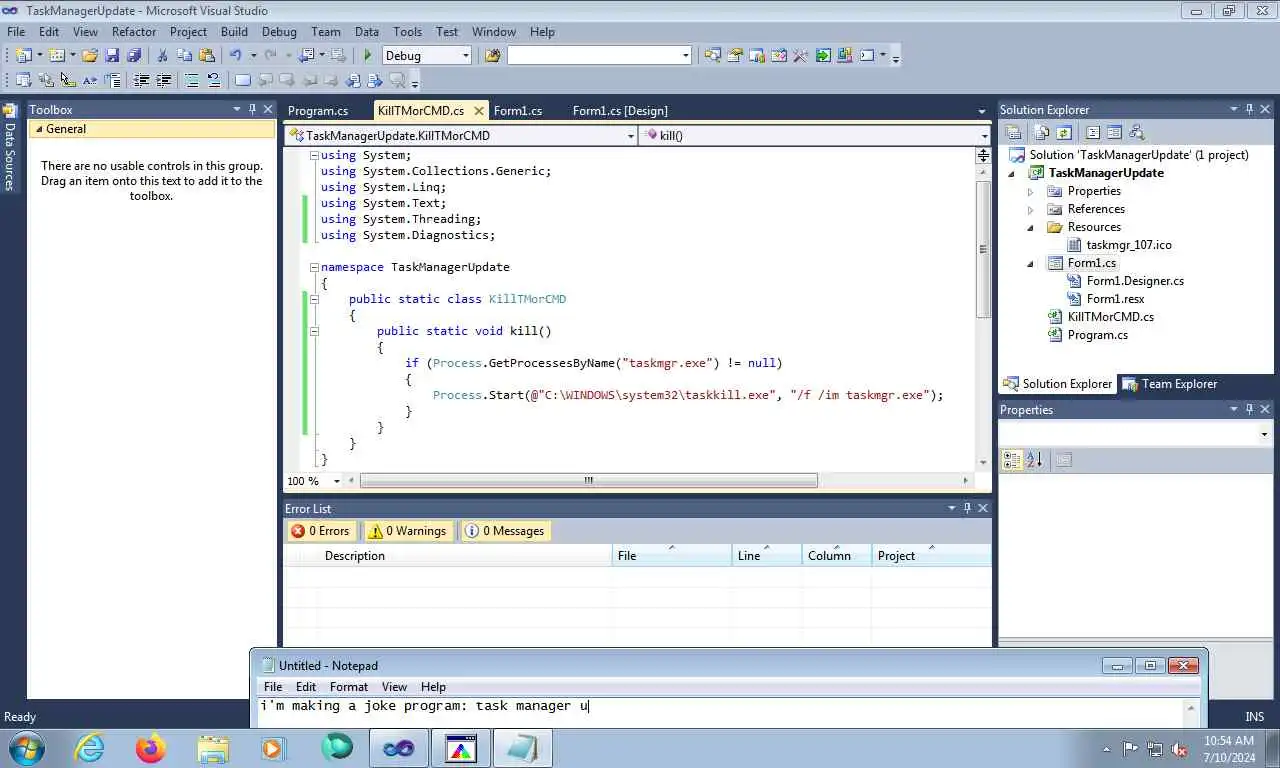Click the Properties icon in Solution Explorer toolbar
The image size is (1280, 768).
click(x=1013, y=132)
